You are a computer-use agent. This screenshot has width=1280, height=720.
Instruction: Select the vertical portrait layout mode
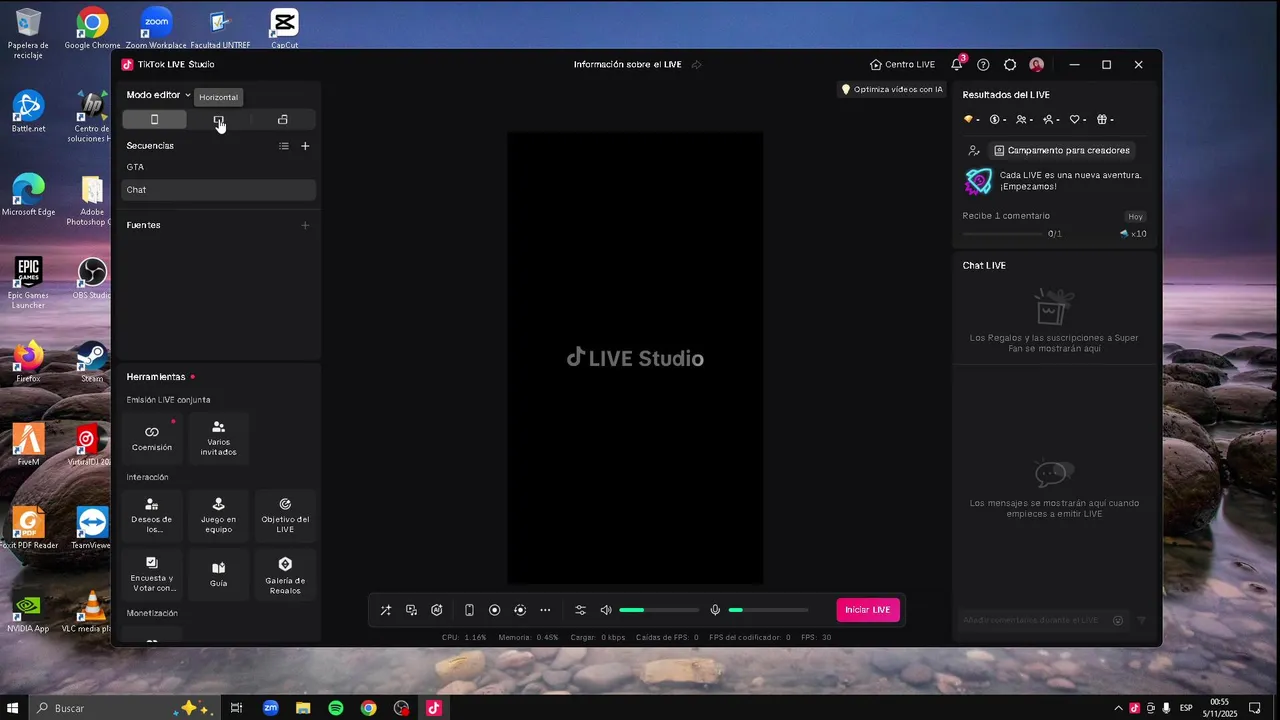tap(154, 119)
